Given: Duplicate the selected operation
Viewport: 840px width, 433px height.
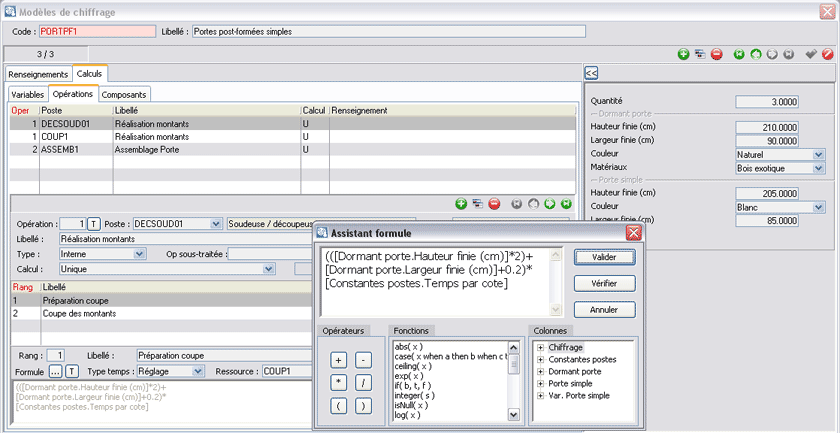Looking at the screenshot, I should (477, 204).
